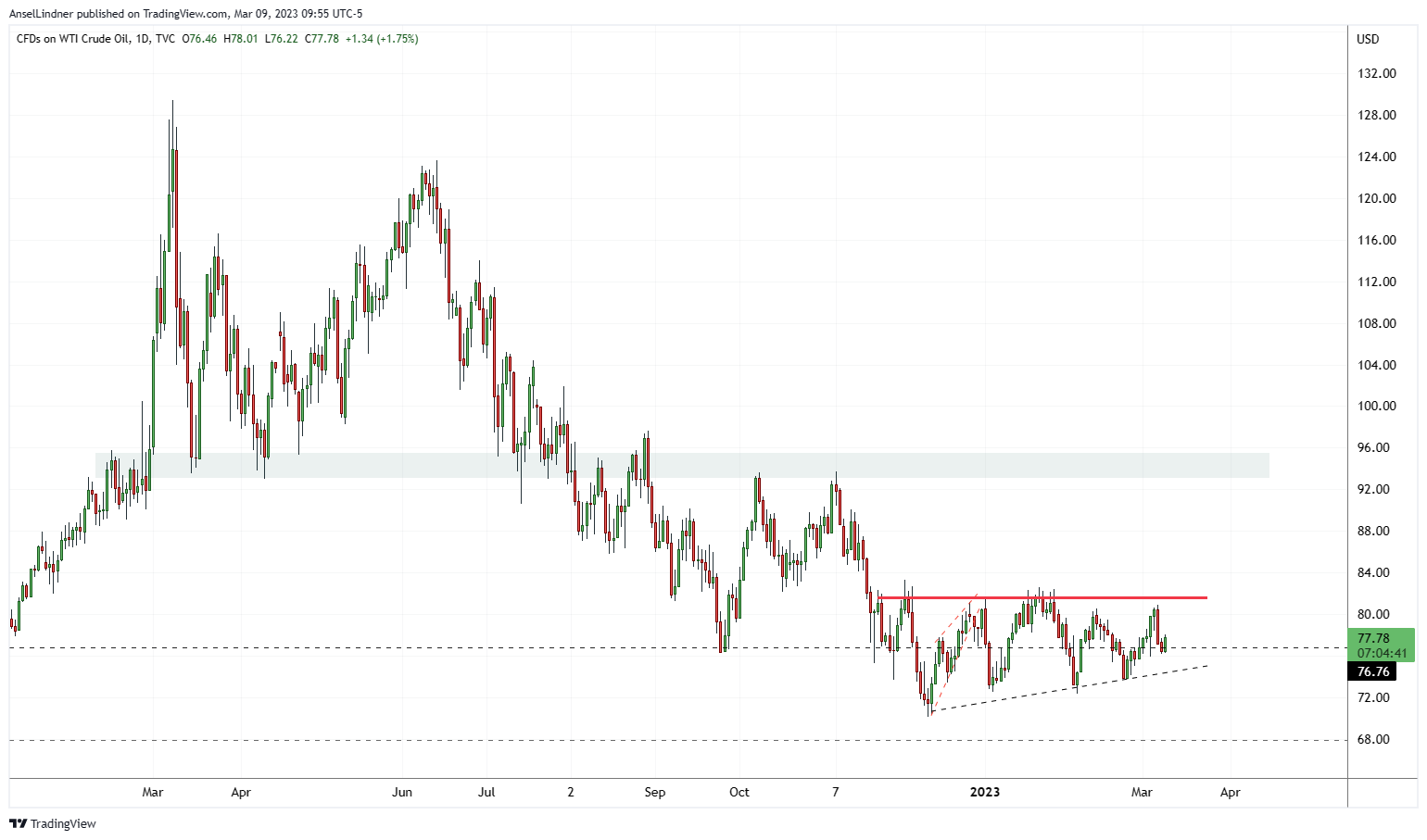This screenshot has height=840, width=1427.
Task: Click the 104.00 price axis label
Action: click(x=1376, y=365)
